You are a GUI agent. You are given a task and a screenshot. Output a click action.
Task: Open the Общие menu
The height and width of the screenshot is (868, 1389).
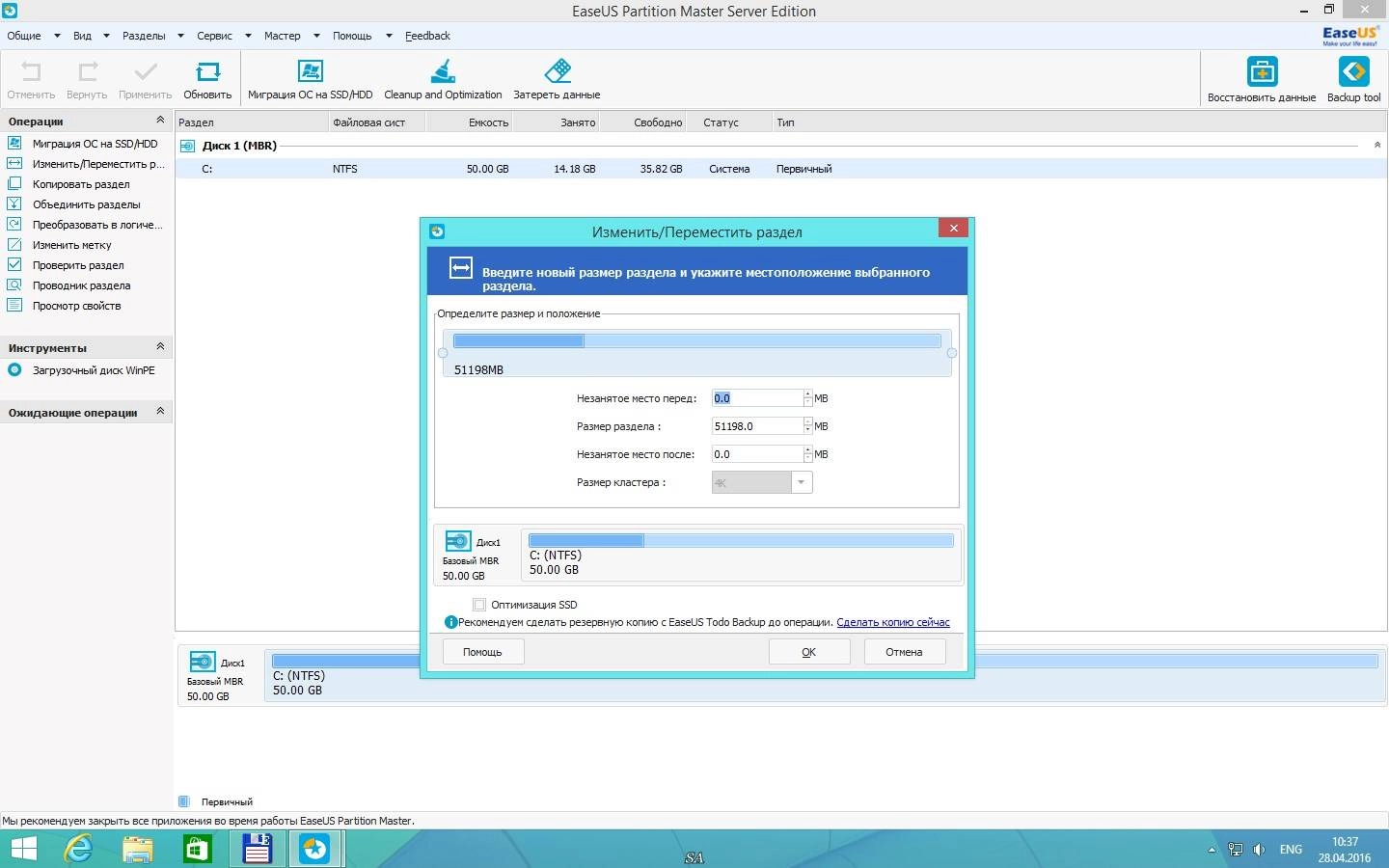tap(24, 36)
